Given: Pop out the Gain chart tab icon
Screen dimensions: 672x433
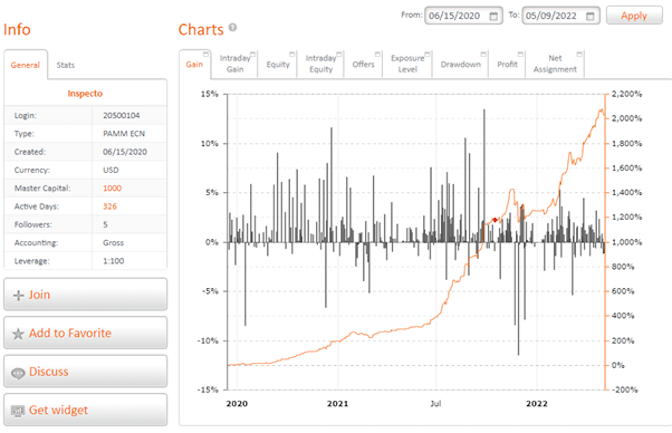Looking at the screenshot, I should [x=206, y=54].
